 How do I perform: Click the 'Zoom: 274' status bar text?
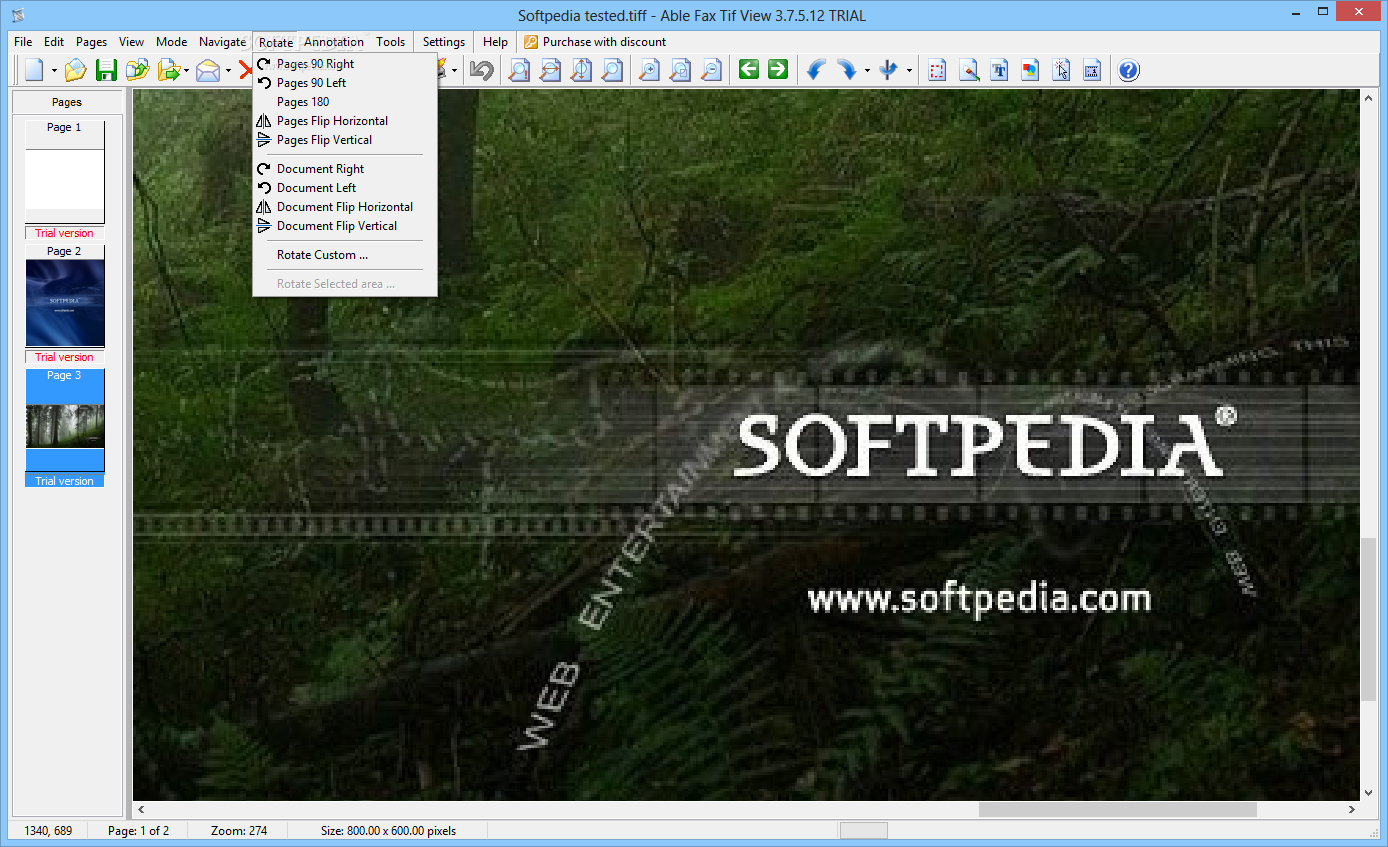(239, 831)
